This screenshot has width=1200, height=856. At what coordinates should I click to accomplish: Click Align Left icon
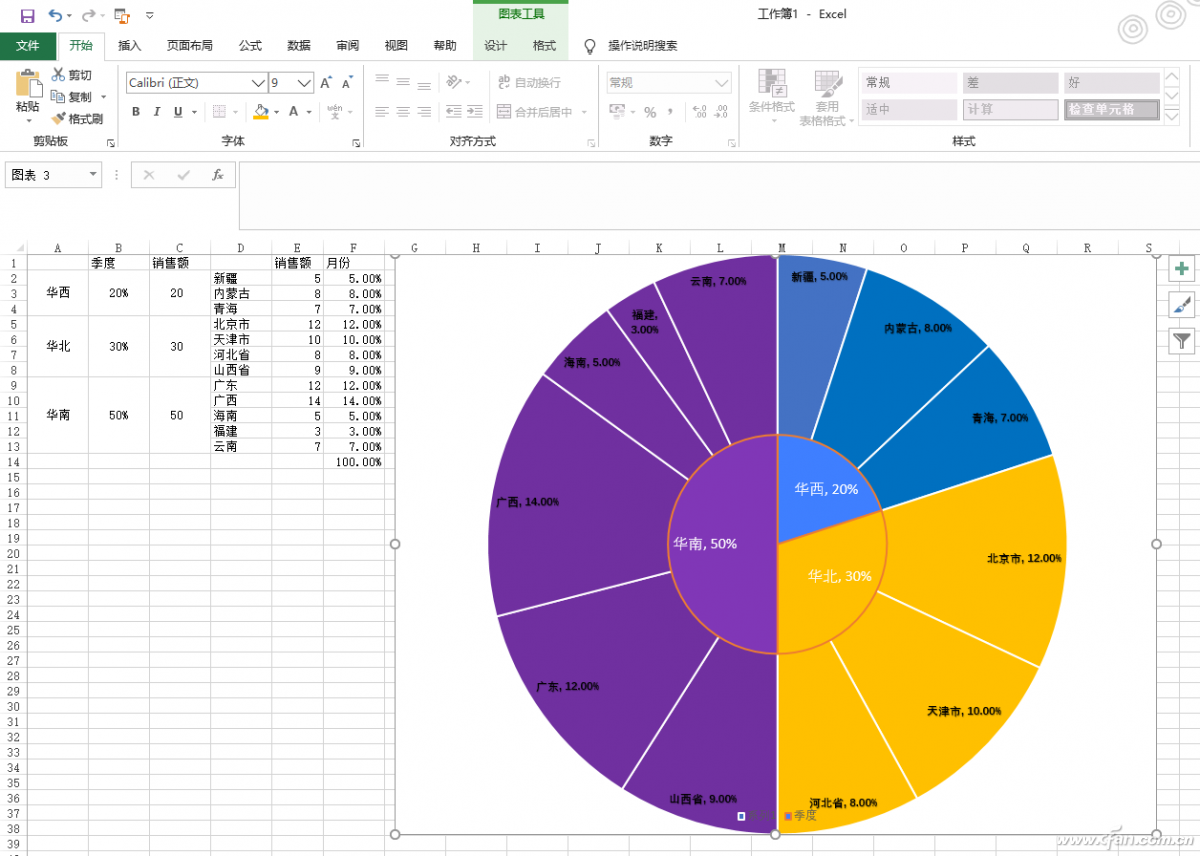coord(382,112)
